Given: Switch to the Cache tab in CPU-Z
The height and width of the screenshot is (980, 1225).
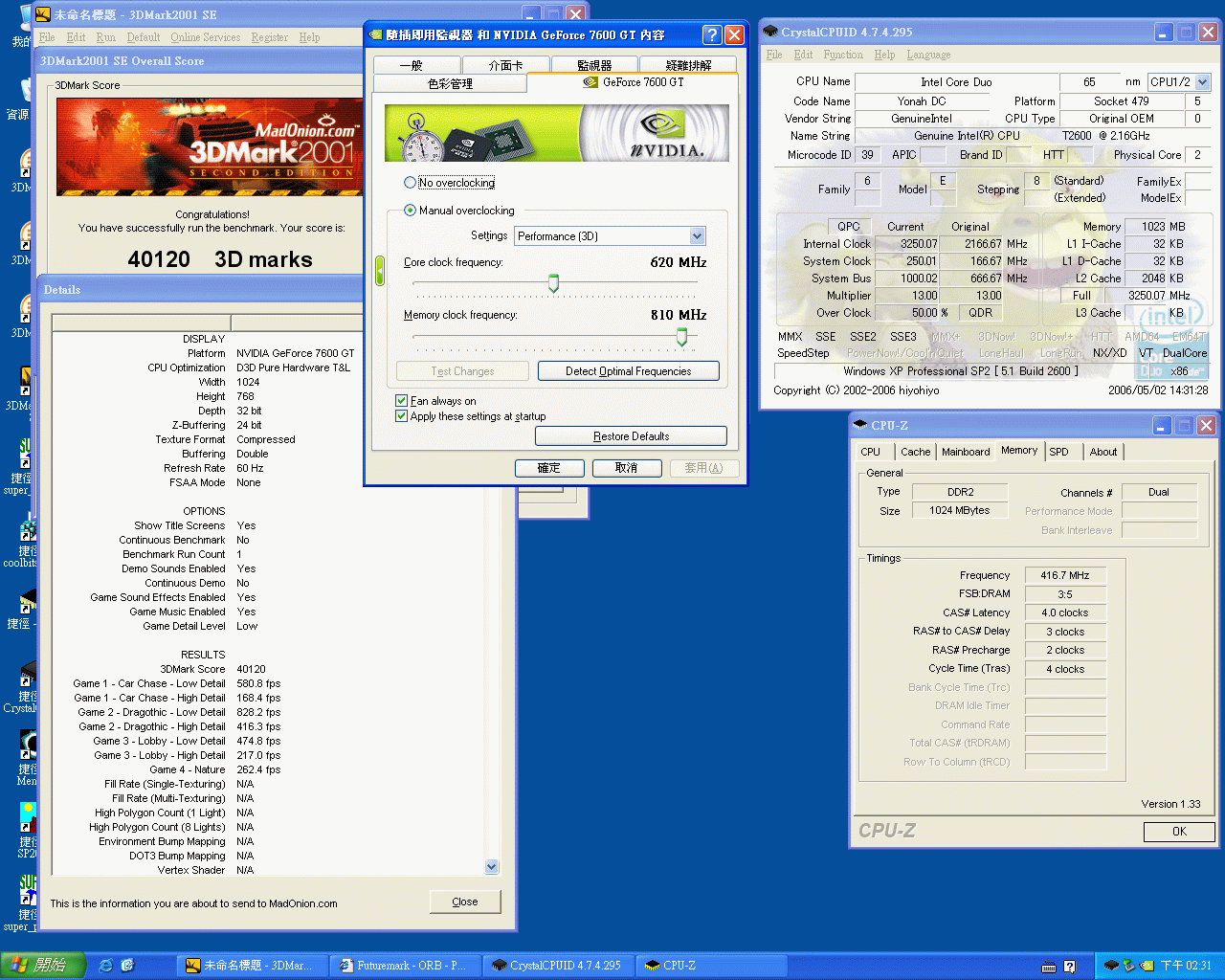Looking at the screenshot, I should click(x=915, y=452).
